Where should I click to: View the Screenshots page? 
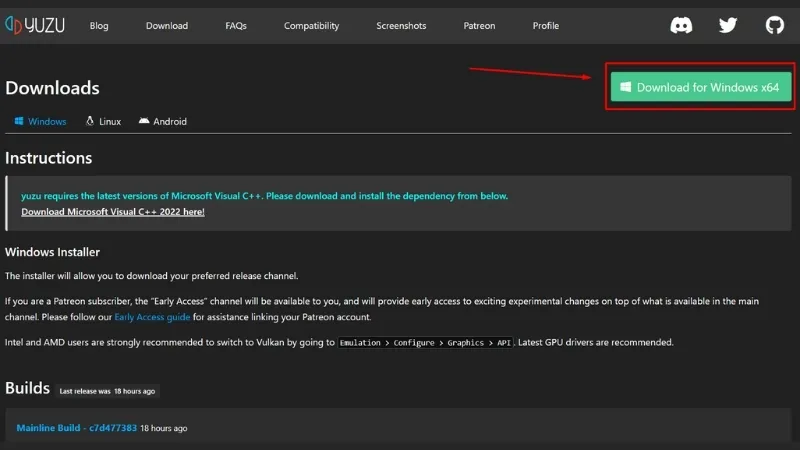(401, 26)
